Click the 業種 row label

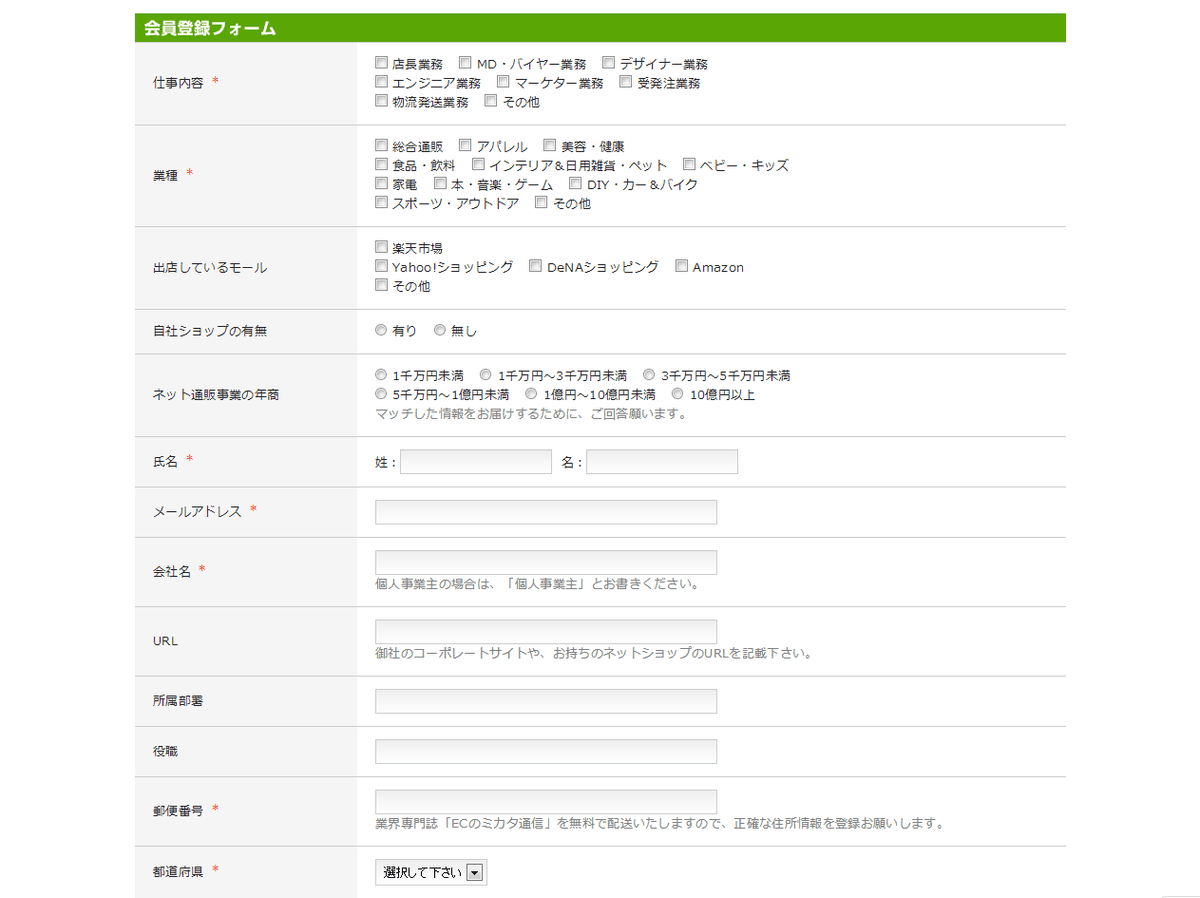click(x=166, y=175)
